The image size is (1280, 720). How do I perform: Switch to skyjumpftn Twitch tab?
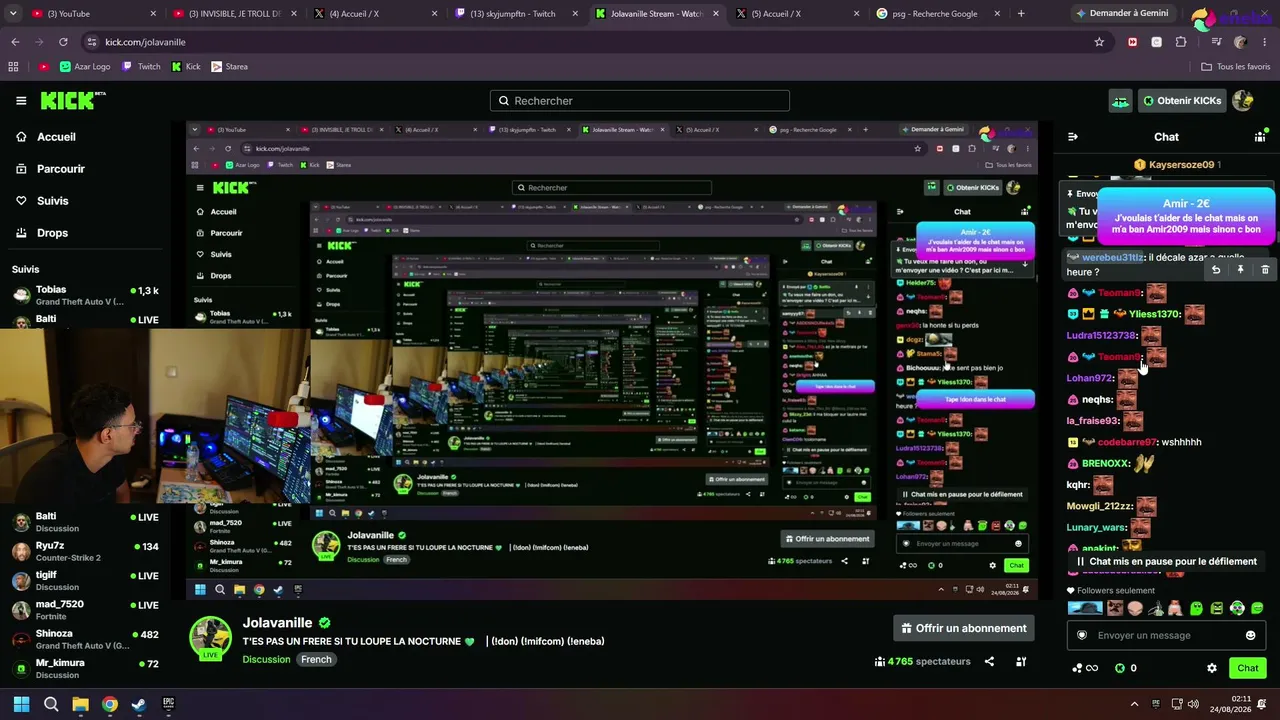click(514, 14)
